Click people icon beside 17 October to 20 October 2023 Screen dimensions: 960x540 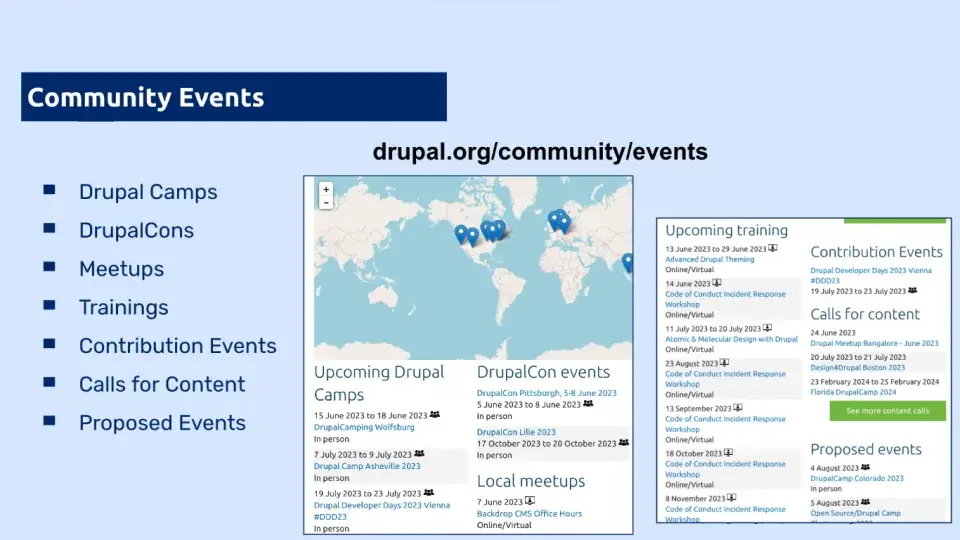tap(624, 442)
